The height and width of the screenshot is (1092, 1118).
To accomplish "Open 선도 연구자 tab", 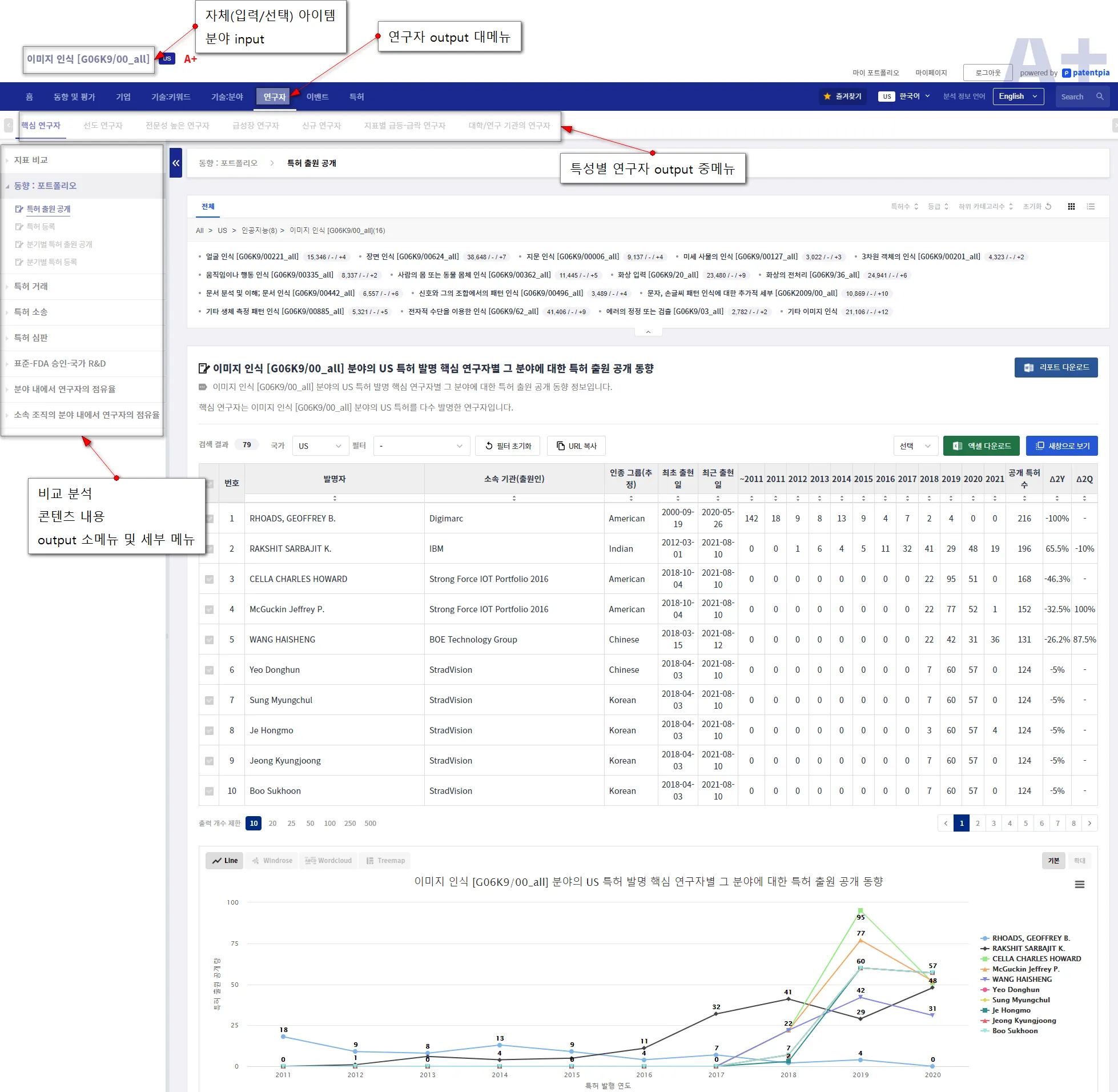I will click(103, 126).
